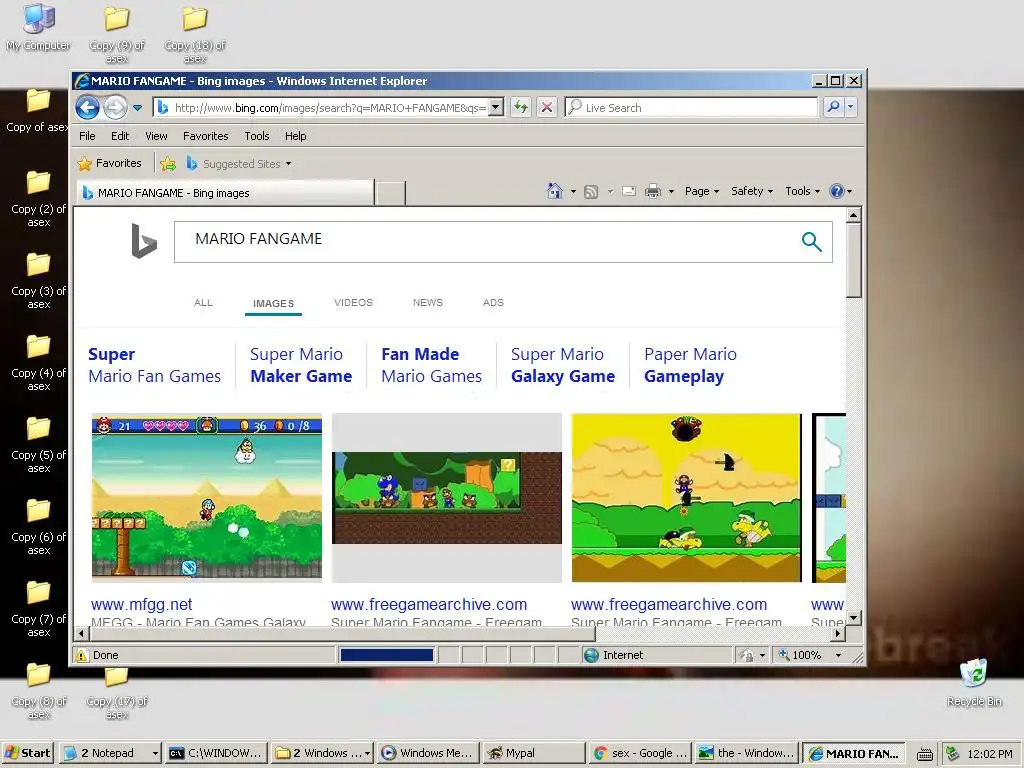Open the recent pages dropdown arrow
The image size is (1024, 768).
click(137, 108)
